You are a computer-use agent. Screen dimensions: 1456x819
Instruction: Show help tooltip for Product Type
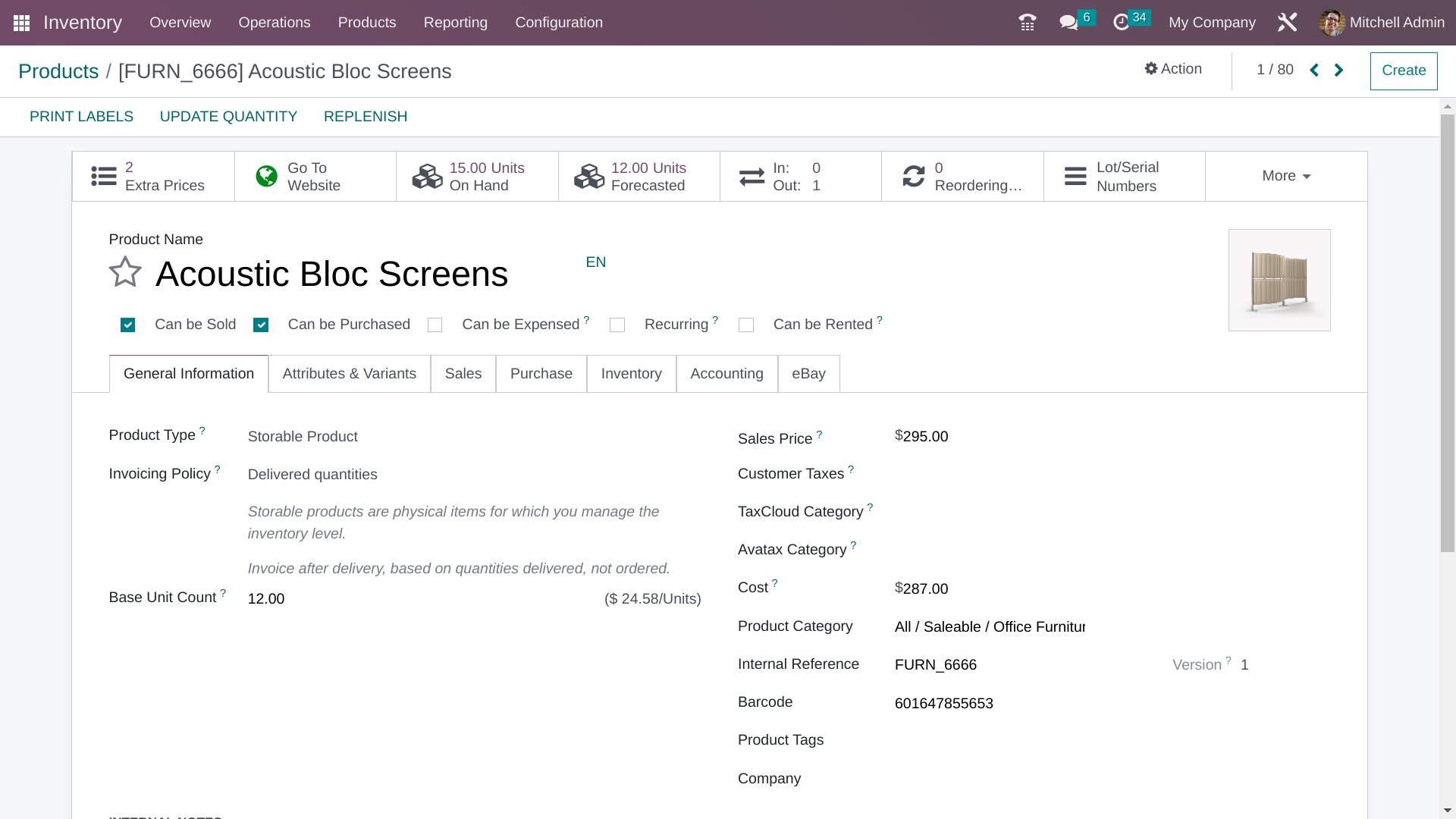click(x=202, y=430)
